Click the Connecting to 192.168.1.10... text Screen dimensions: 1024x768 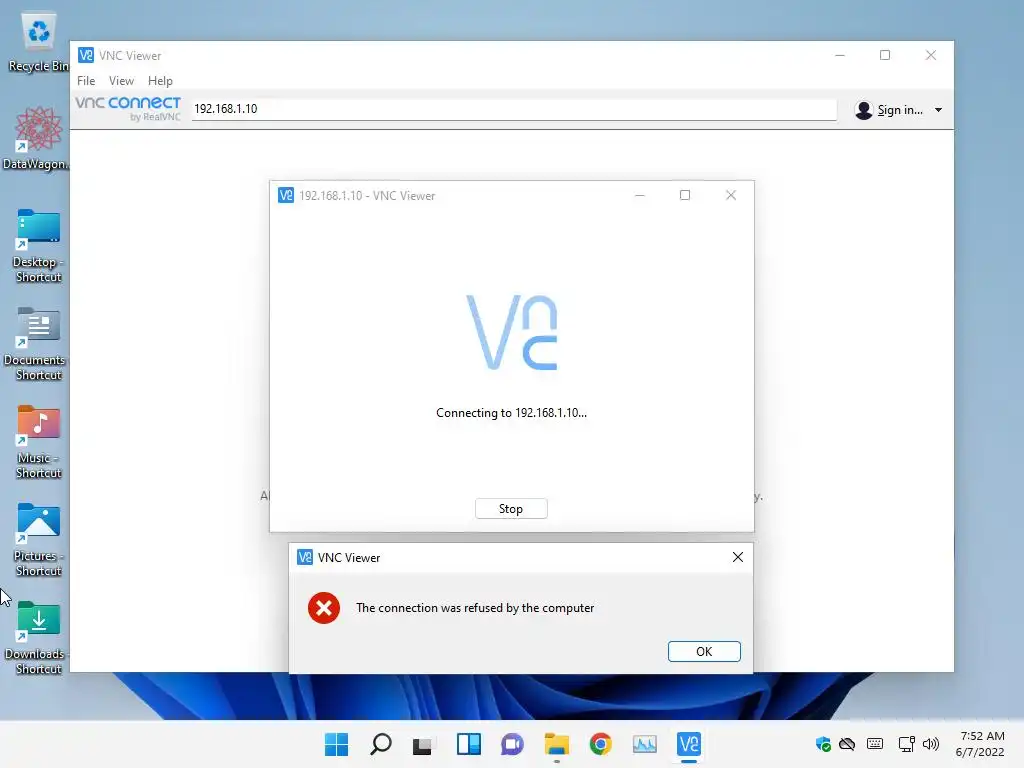click(511, 413)
